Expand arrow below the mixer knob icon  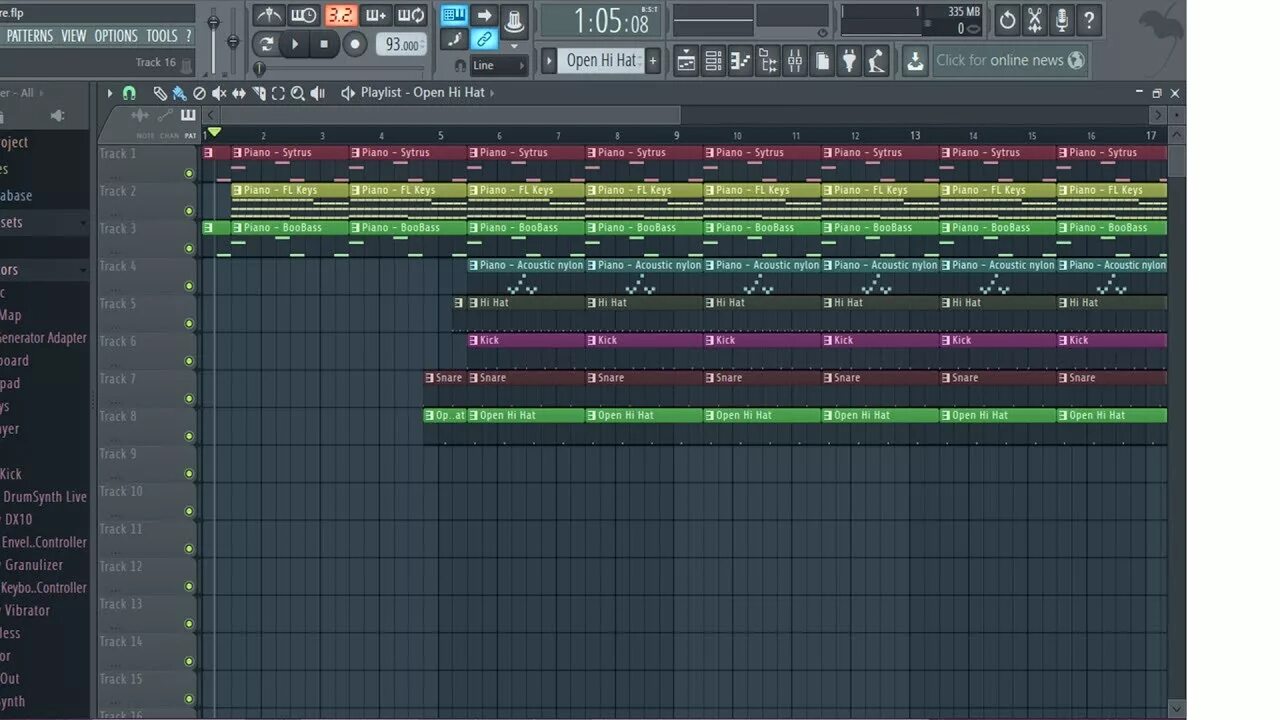pos(515,45)
